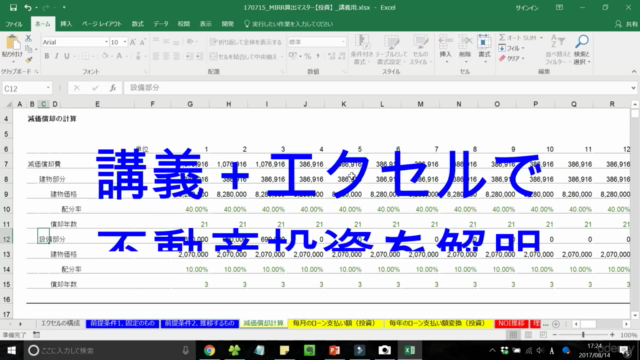Collapse the ribbon with the chevron
The width and height of the screenshot is (640, 360).
point(634,71)
